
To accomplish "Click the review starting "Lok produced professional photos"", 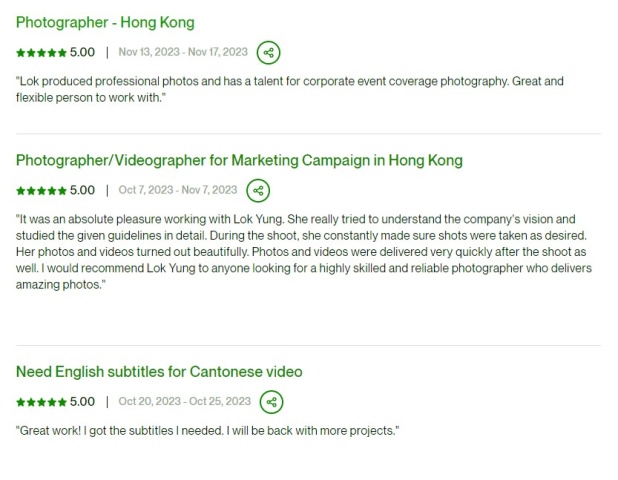I will click(290, 89).
